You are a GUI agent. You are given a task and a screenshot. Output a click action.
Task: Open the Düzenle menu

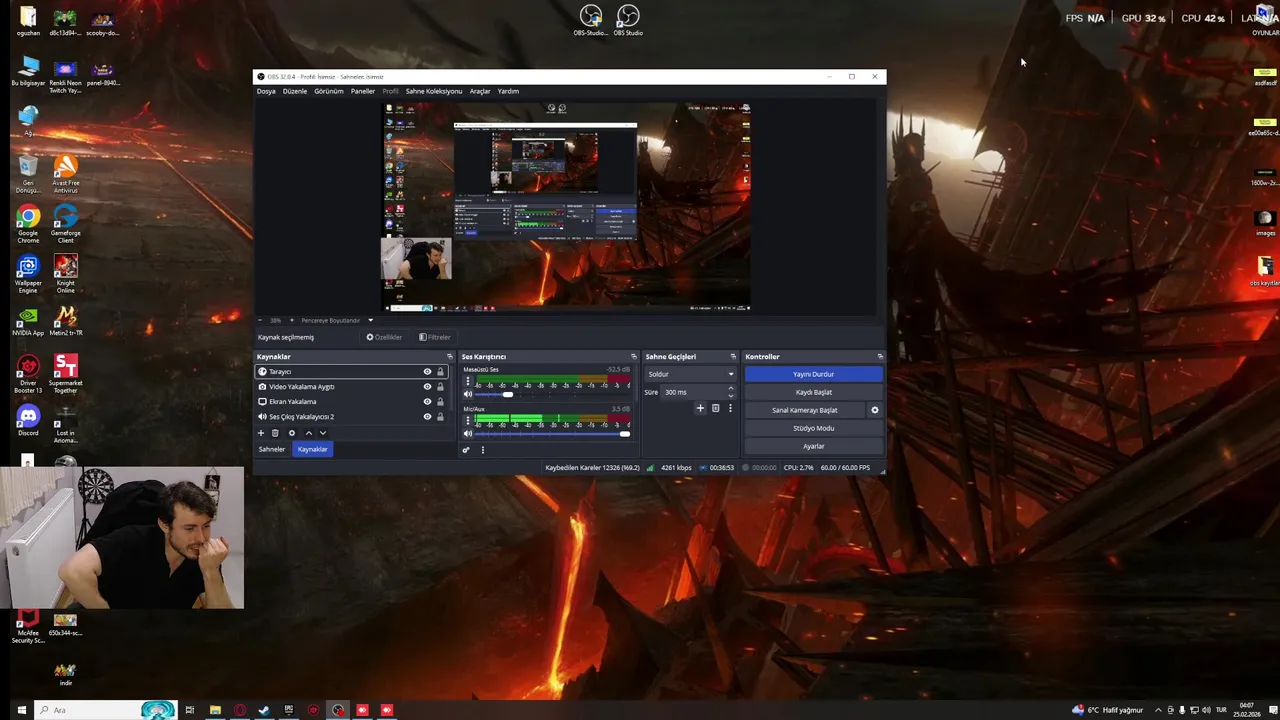(295, 91)
